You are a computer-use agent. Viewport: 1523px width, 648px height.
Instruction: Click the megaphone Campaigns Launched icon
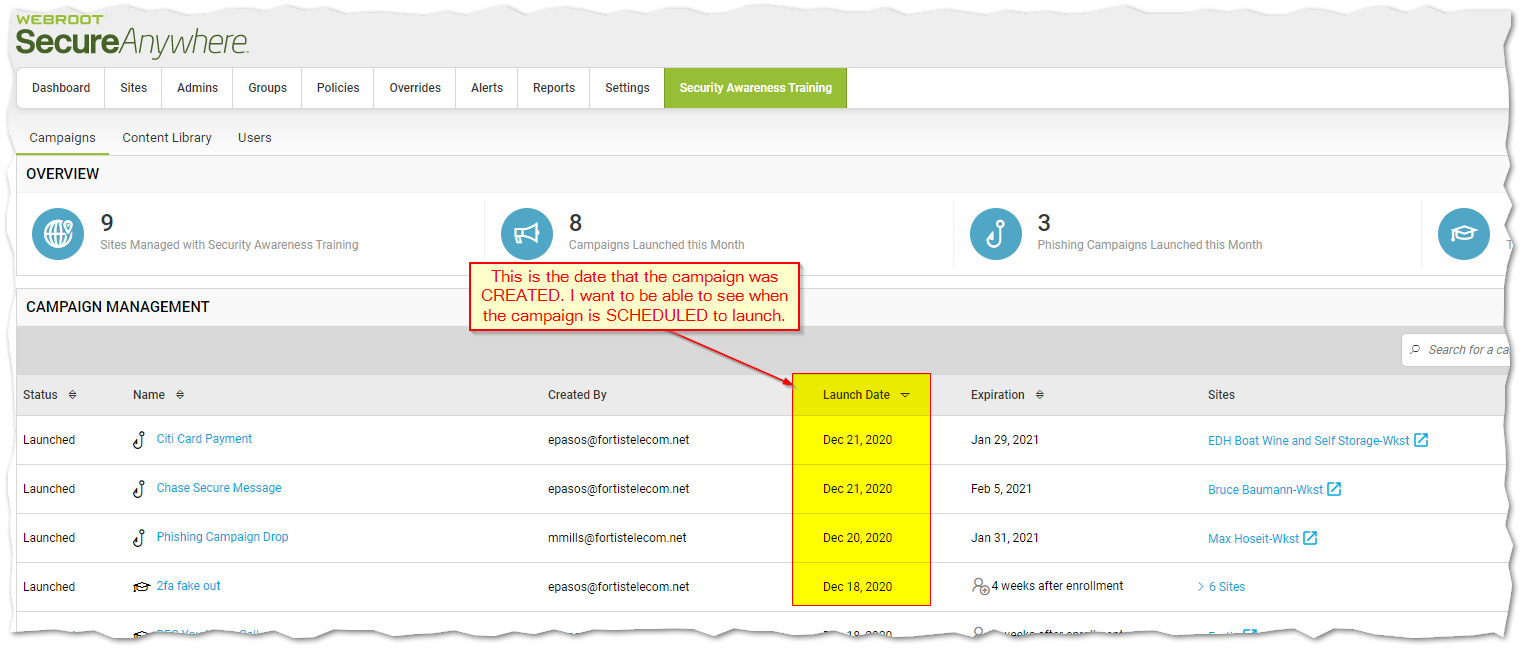tap(526, 234)
